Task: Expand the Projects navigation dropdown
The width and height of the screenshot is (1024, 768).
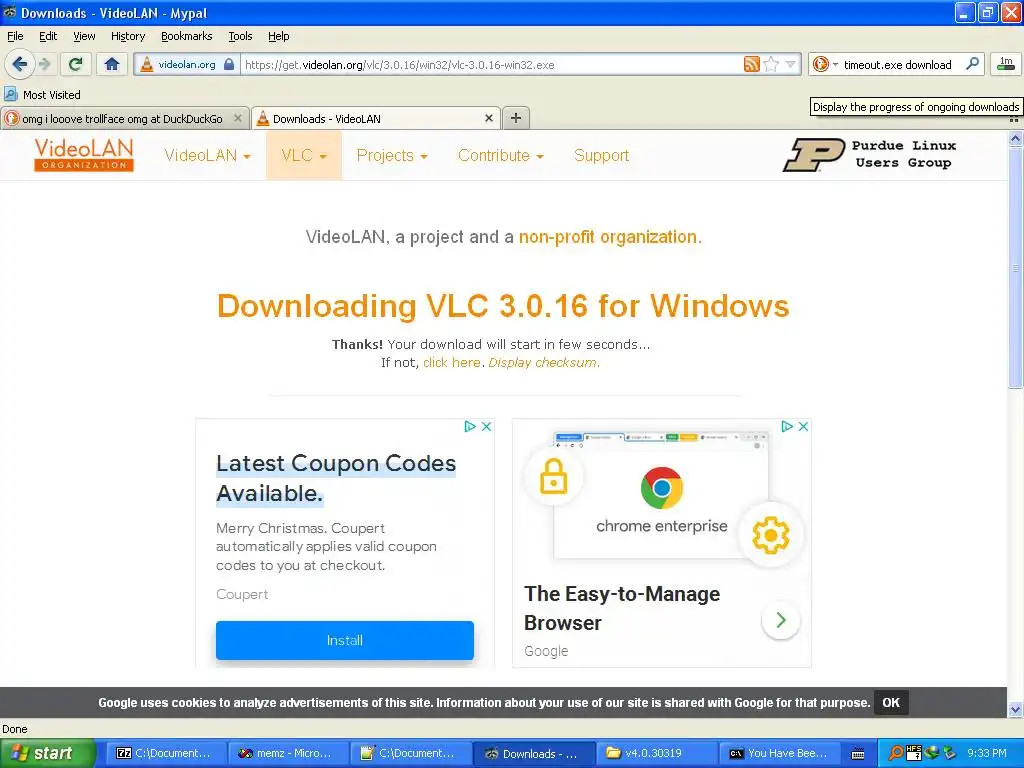Action: pos(392,155)
